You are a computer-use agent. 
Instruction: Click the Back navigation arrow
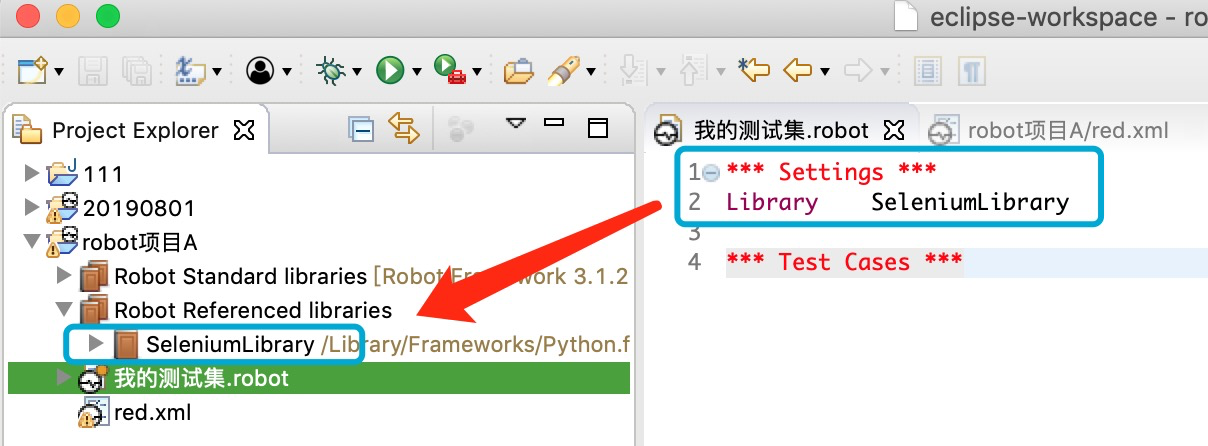pos(797,70)
